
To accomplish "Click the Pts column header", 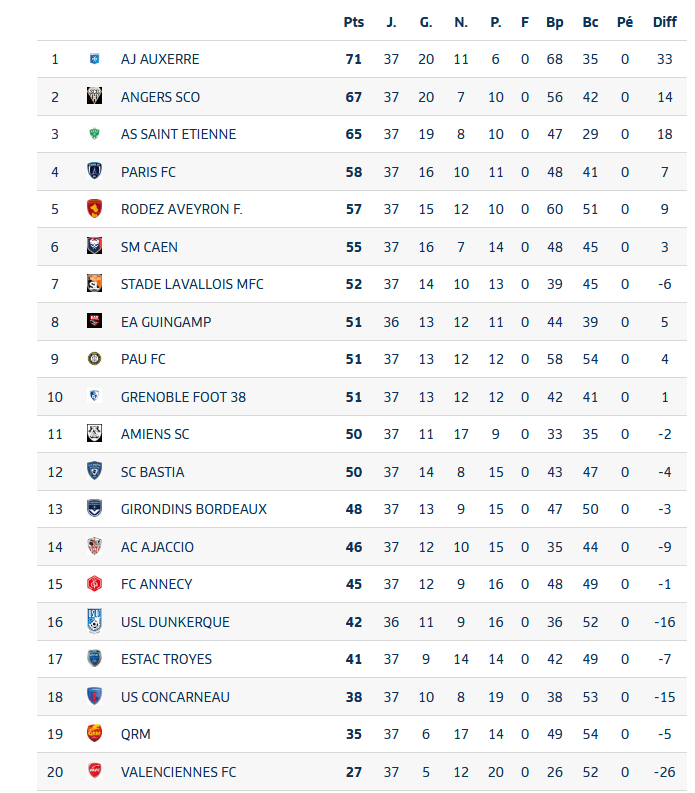I will pos(354,22).
